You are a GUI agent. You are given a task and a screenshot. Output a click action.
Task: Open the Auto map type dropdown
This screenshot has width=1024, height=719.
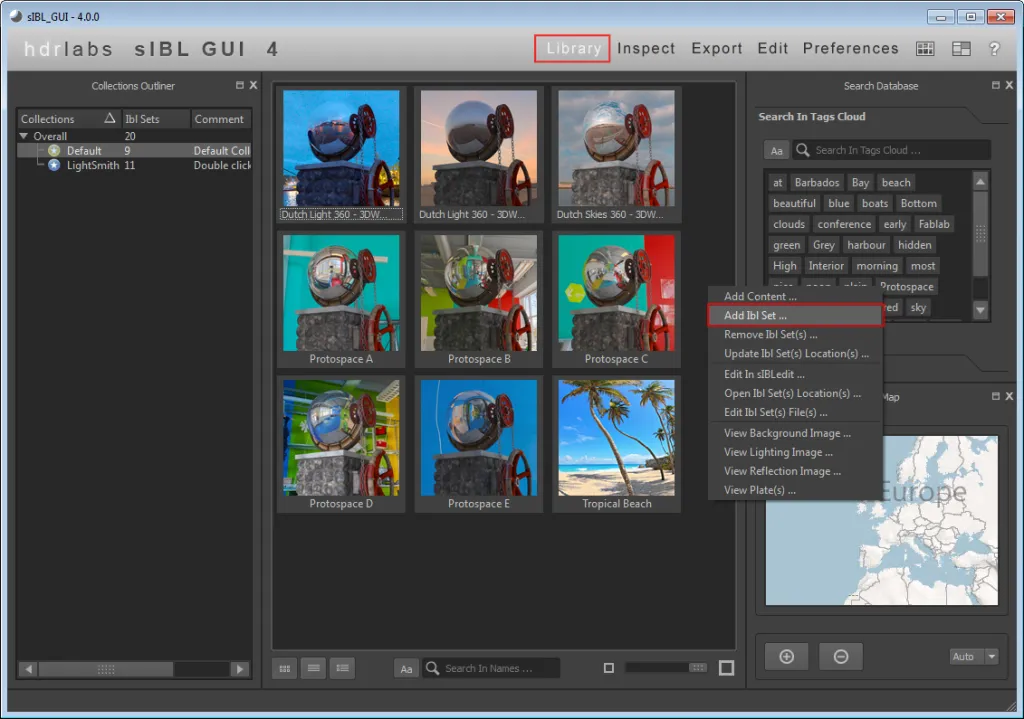[974, 656]
